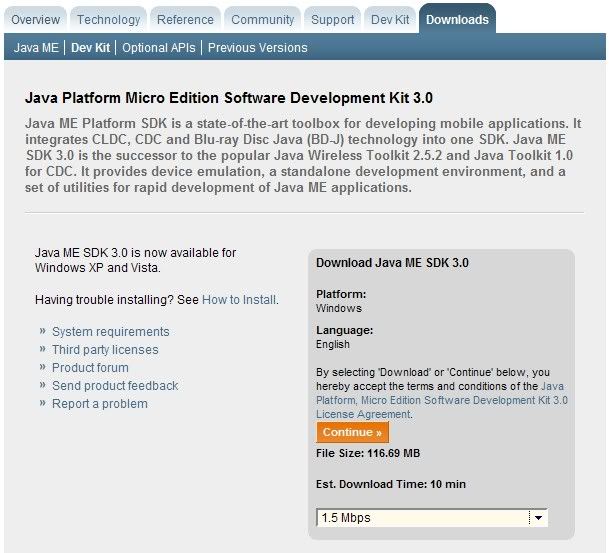
Task: Select the Support tab
Action: [332, 19]
